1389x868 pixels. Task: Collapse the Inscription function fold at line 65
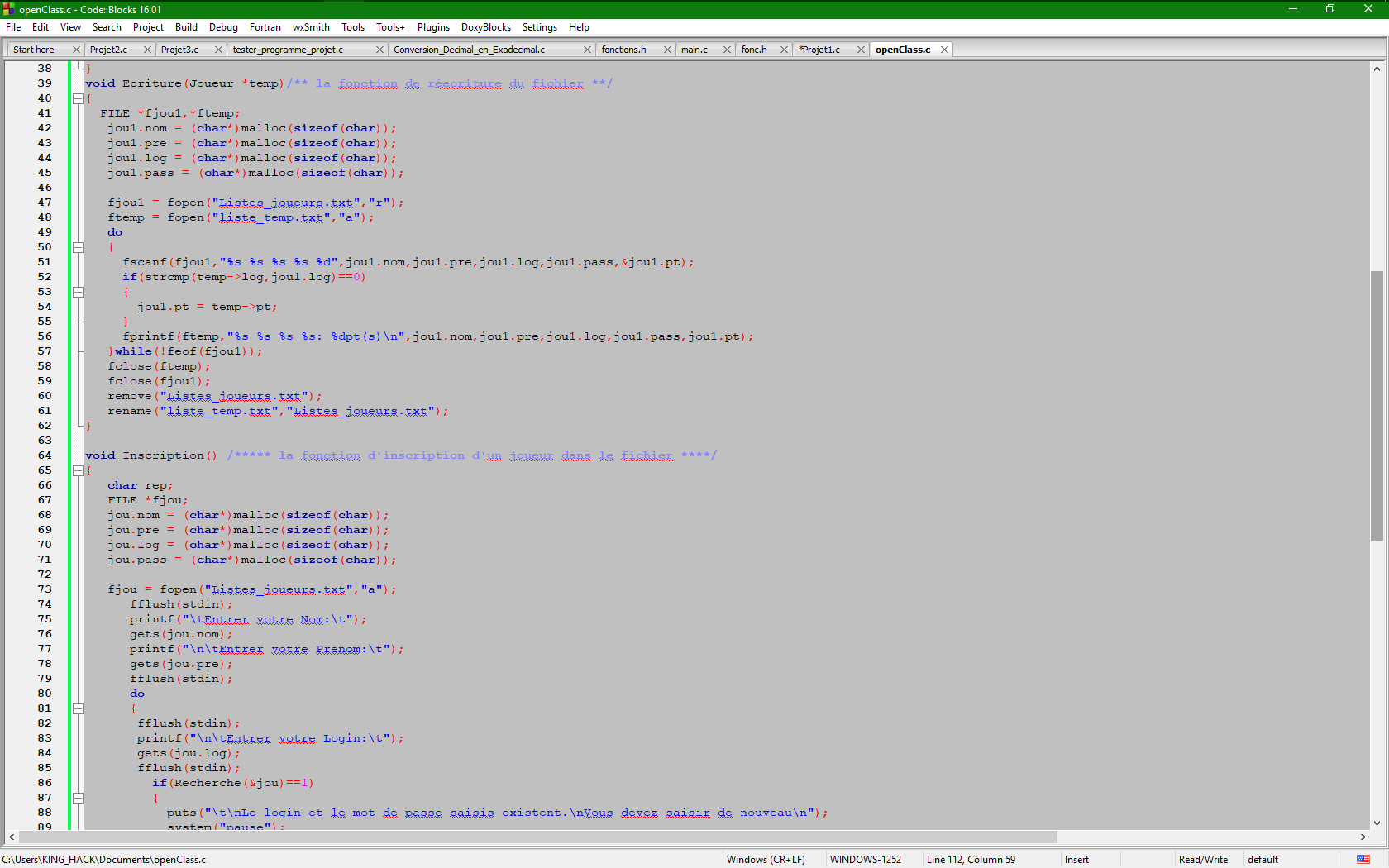point(78,470)
